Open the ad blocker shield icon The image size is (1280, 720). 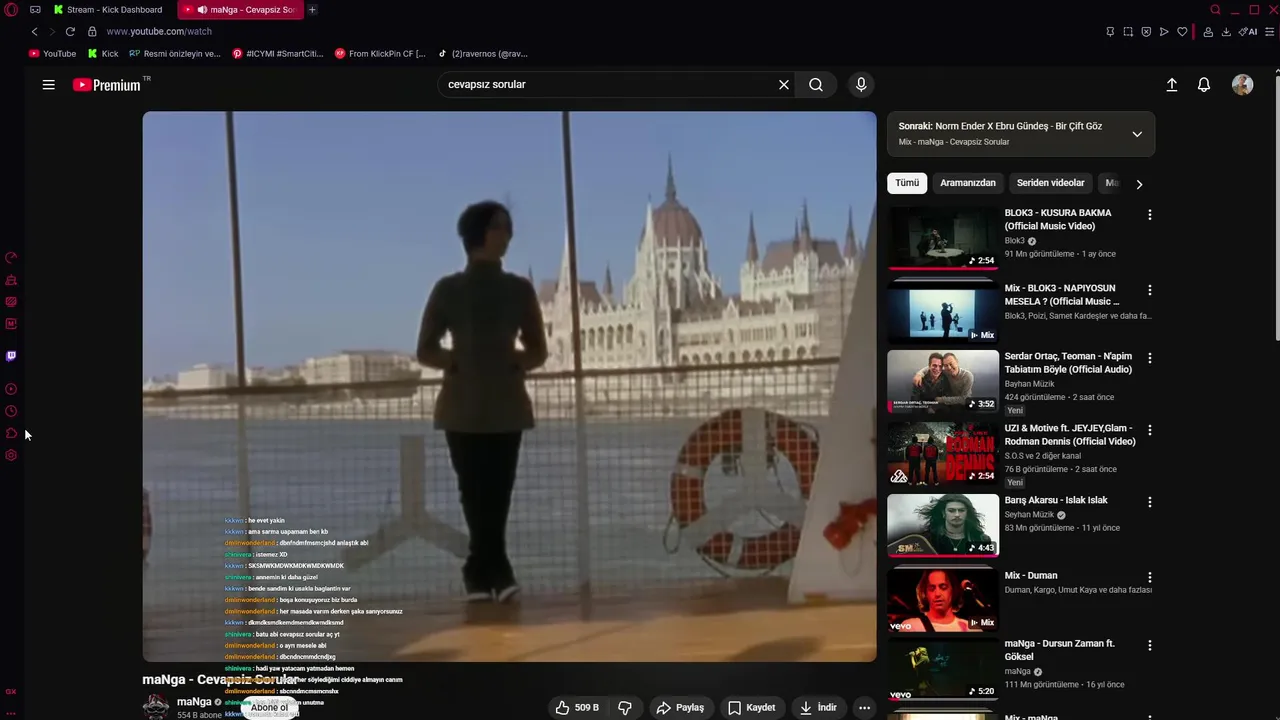coord(1146,31)
